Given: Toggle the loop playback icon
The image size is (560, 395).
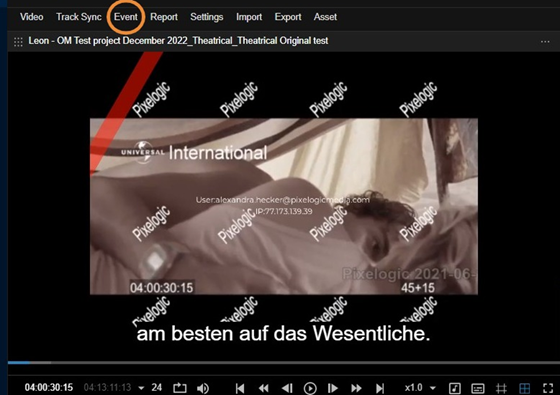Looking at the screenshot, I should pos(180,388).
